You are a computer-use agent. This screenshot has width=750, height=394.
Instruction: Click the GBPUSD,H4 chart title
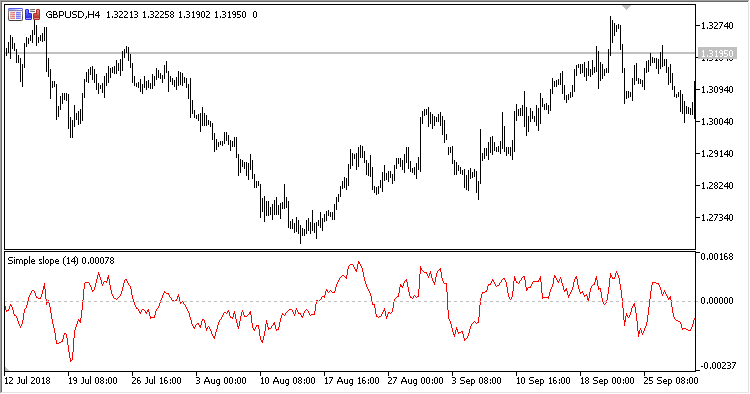(x=73, y=15)
